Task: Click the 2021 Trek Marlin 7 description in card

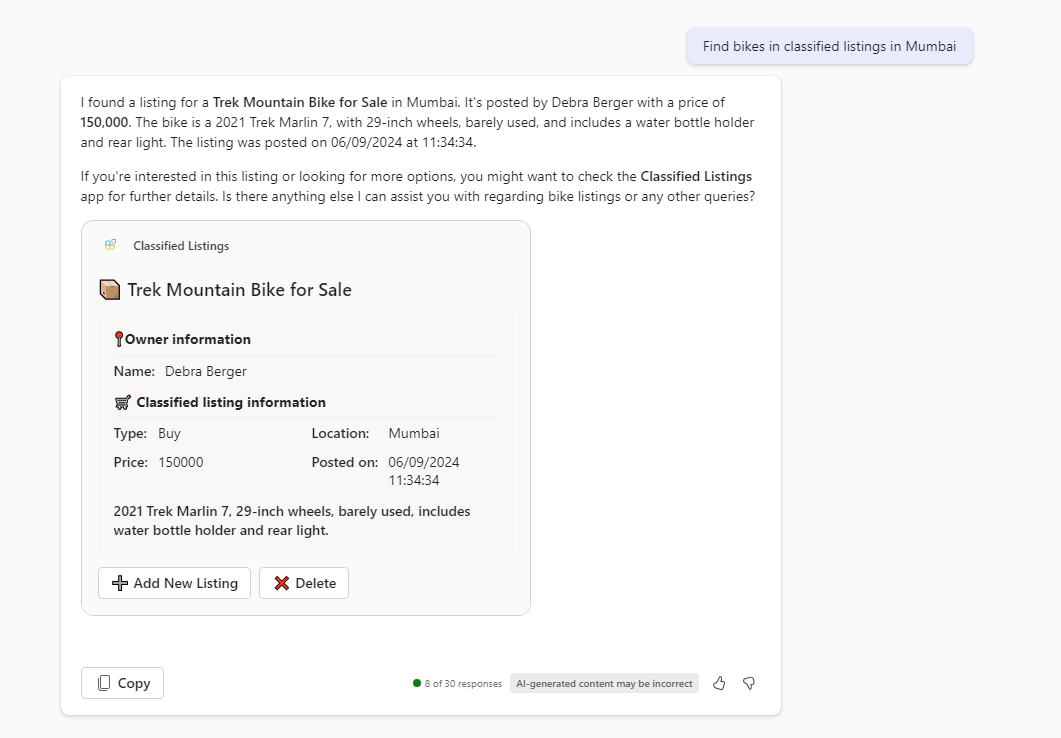Action: 292,521
